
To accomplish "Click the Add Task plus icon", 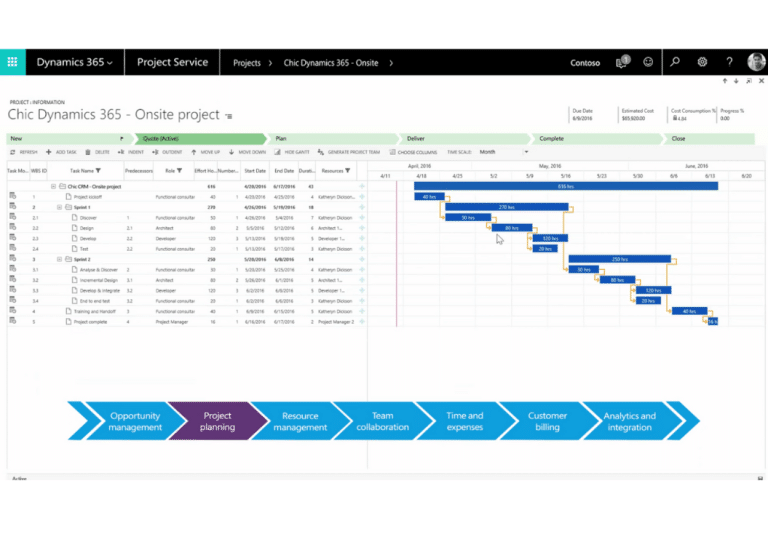I will [48, 152].
